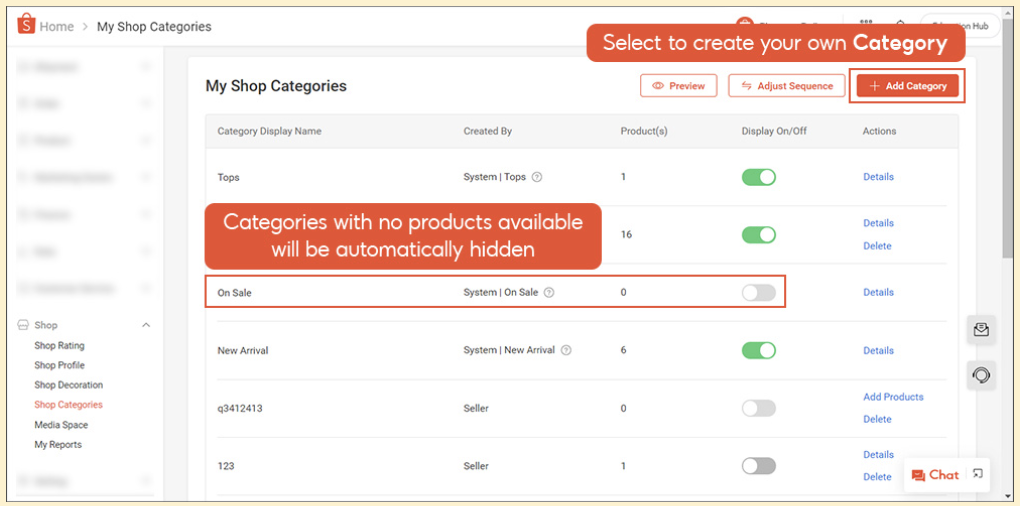The image size is (1020, 506).
Task: Click Home in the breadcrumb
Action: 56,27
